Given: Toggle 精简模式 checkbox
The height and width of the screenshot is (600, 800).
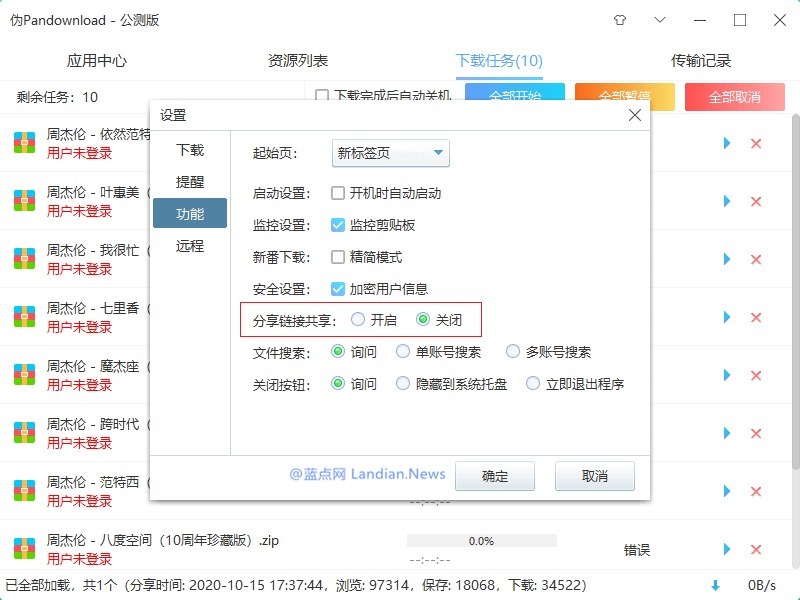Looking at the screenshot, I should pos(338,257).
